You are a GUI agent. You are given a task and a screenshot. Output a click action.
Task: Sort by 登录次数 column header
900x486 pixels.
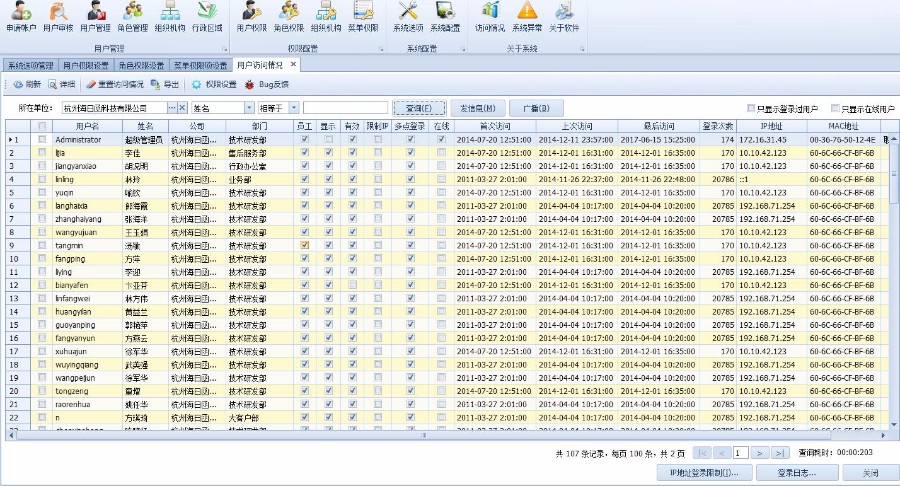pyautogui.click(x=717, y=126)
